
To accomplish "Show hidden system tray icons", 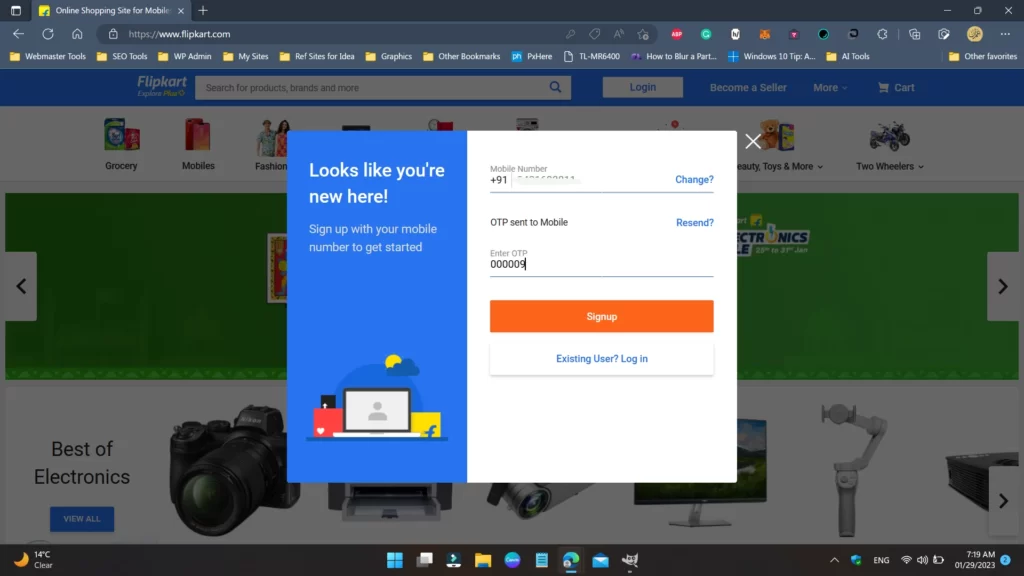I will pyautogui.click(x=834, y=560).
